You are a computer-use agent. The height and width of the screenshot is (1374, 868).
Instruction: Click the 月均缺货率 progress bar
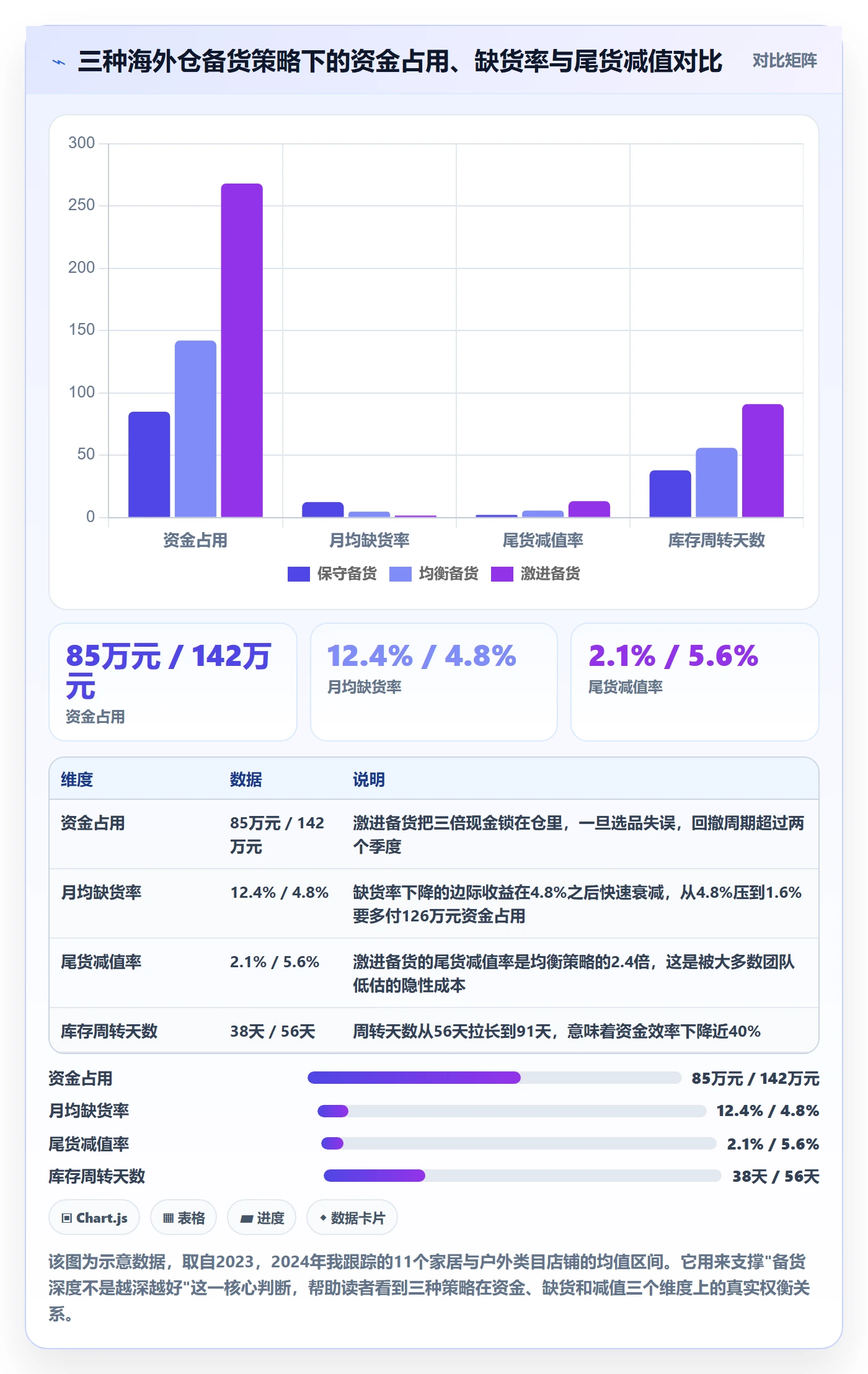click(x=511, y=1111)
